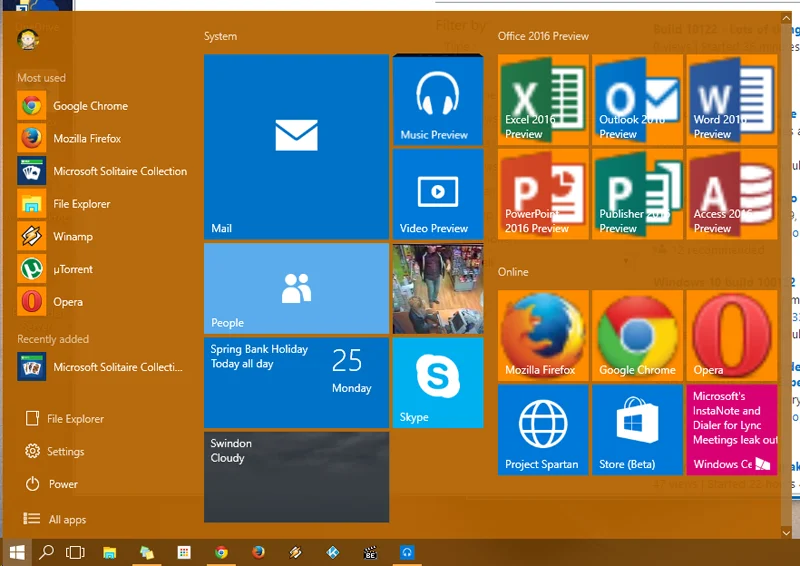Switch to Google Chrome on the taskbar
The width and height of the screenshot is (800, 566).
pos(221,552)
